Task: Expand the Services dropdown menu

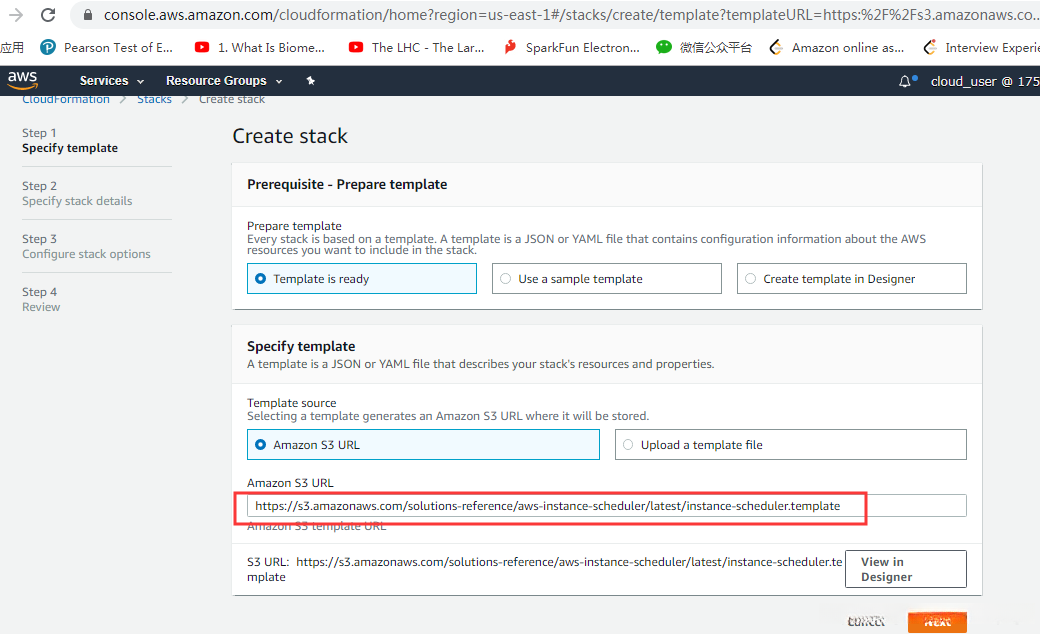Action: pos(112,81)
